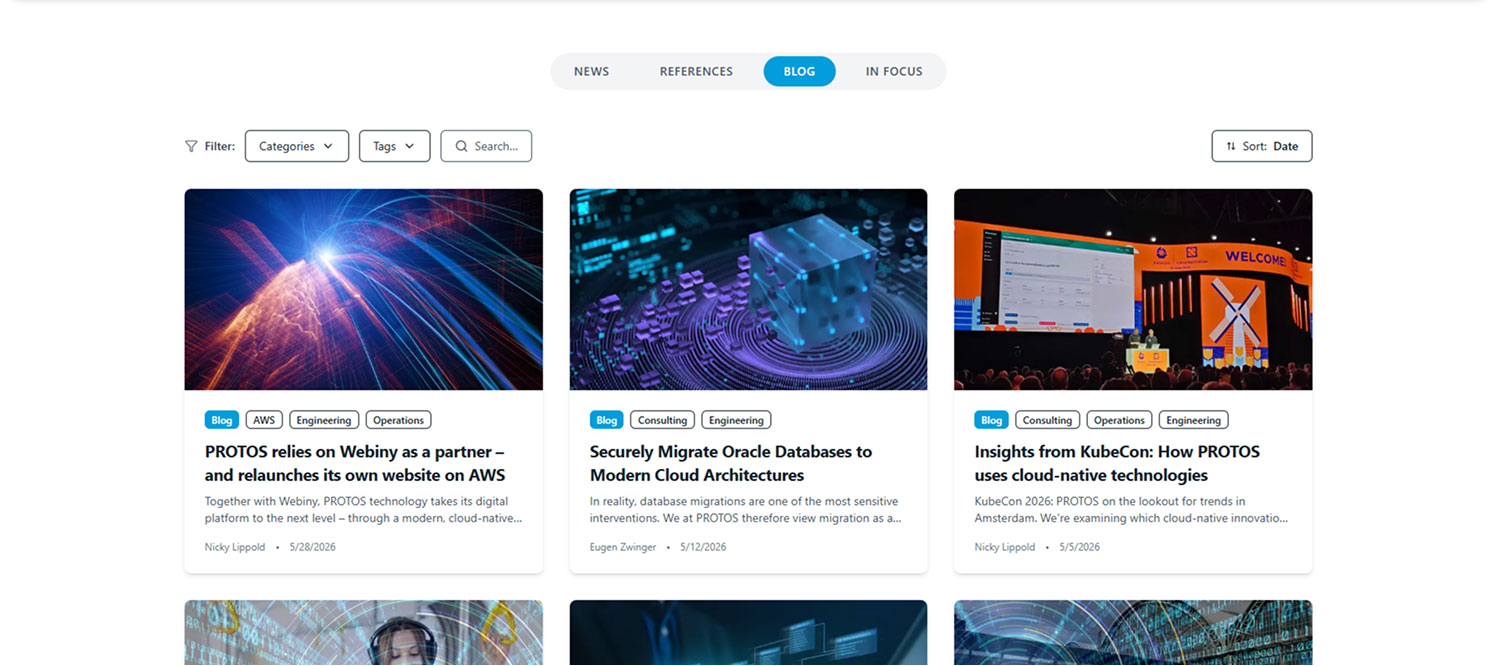Select the Blog tab
This screenshot has width=1499, height=666.
tap(799, 71)
